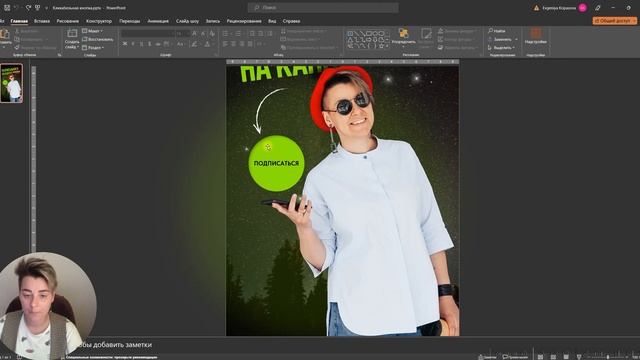
Task: Click the font color A button
Action: click(x=207, y=44)
